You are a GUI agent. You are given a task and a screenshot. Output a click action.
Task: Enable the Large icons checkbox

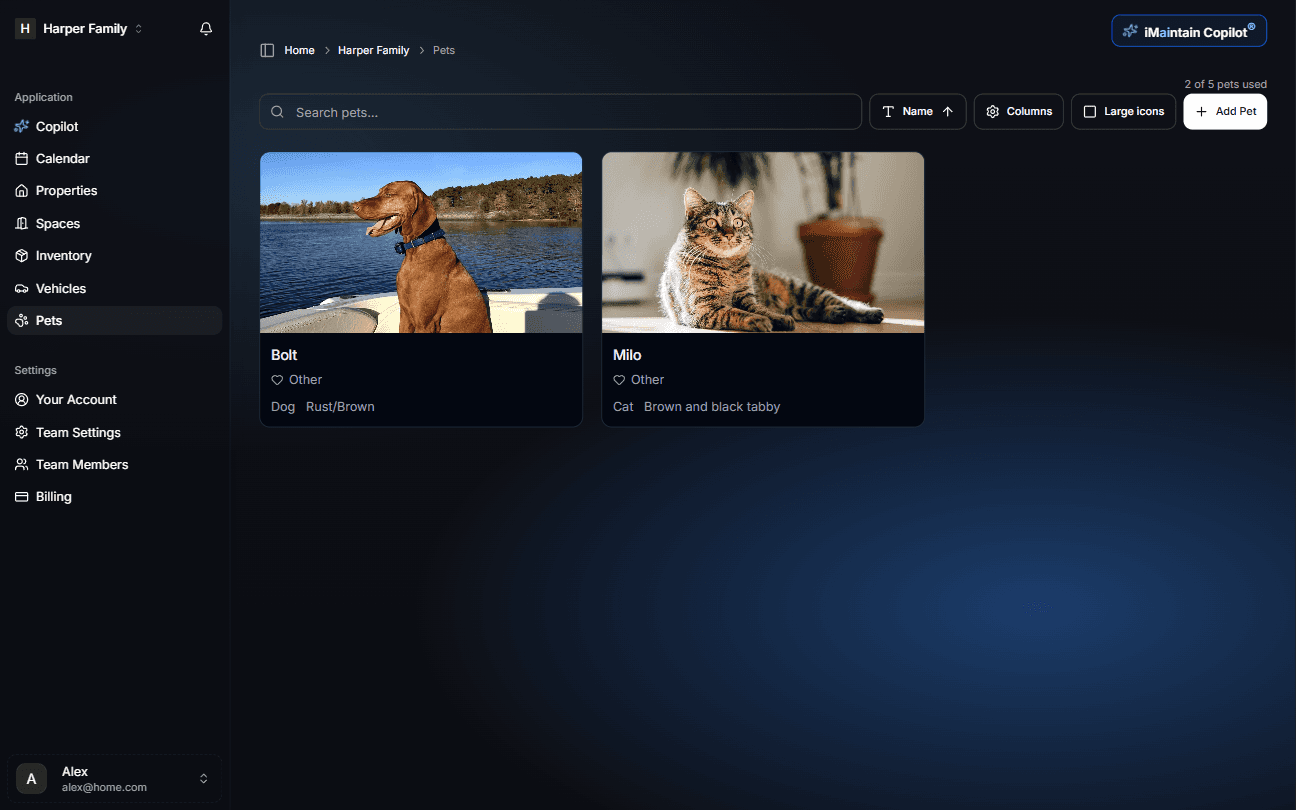click(1090, 112)
